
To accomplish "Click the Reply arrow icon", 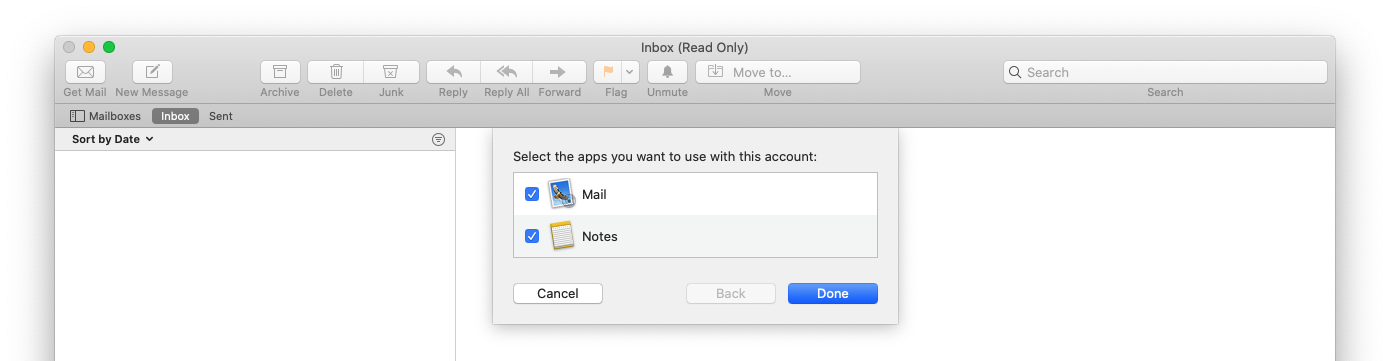I will [453, 72].
